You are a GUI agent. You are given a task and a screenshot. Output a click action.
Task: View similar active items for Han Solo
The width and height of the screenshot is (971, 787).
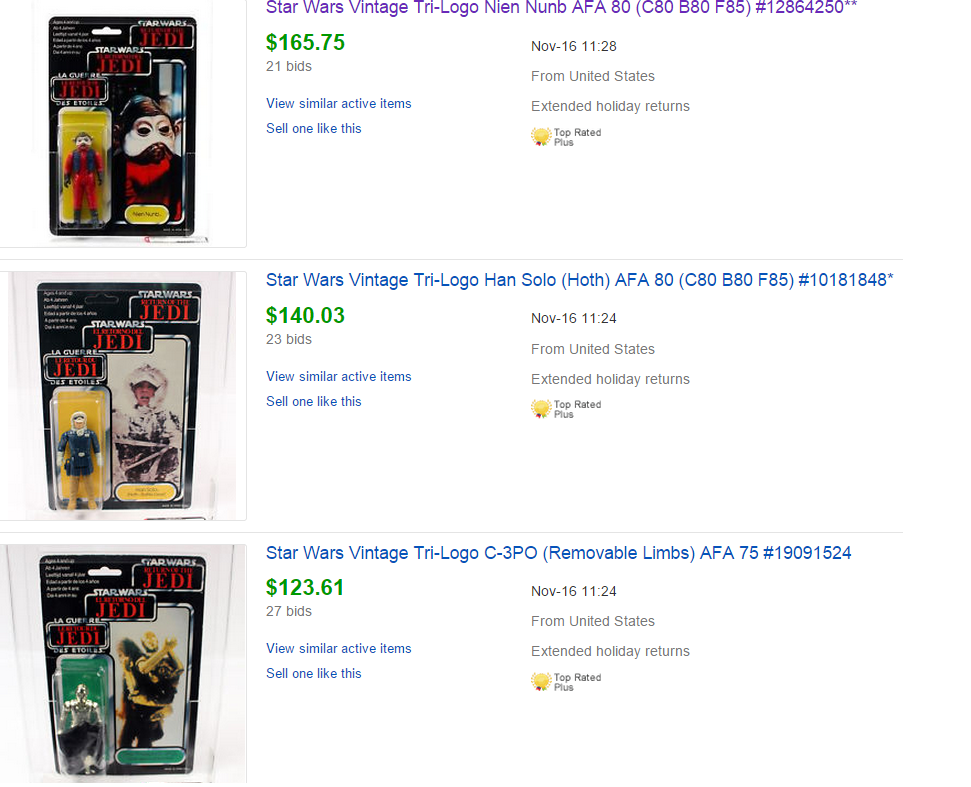(x=338, y=376)
